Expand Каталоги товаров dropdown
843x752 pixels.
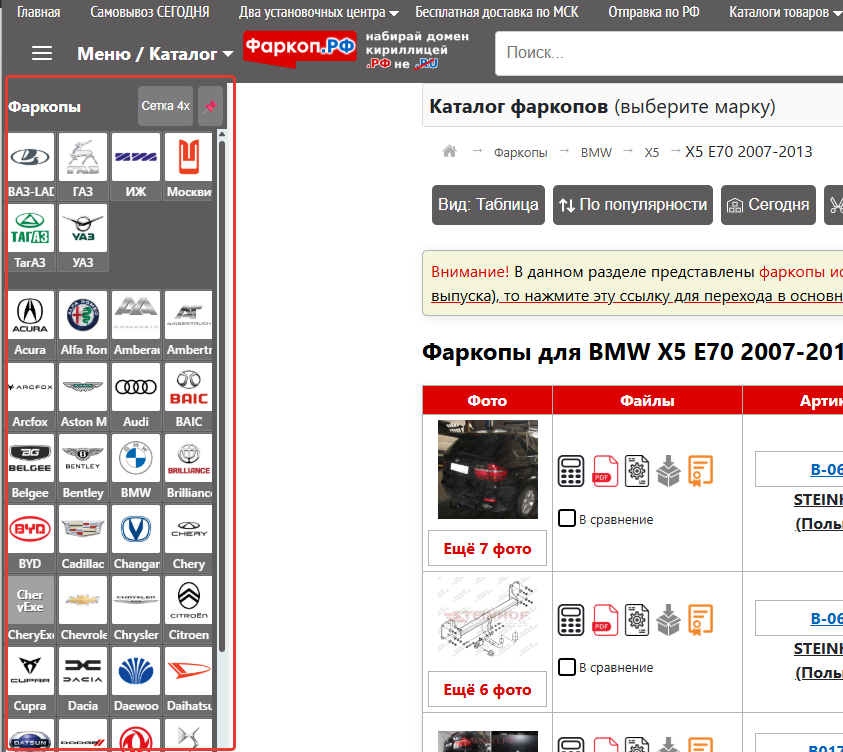coord(785,12)
